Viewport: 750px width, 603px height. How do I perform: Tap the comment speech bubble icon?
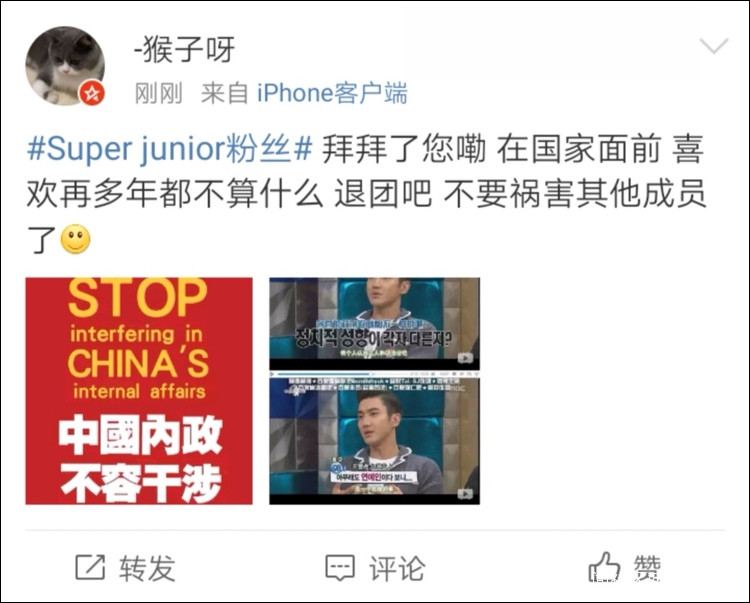click(x=340, y=568)
